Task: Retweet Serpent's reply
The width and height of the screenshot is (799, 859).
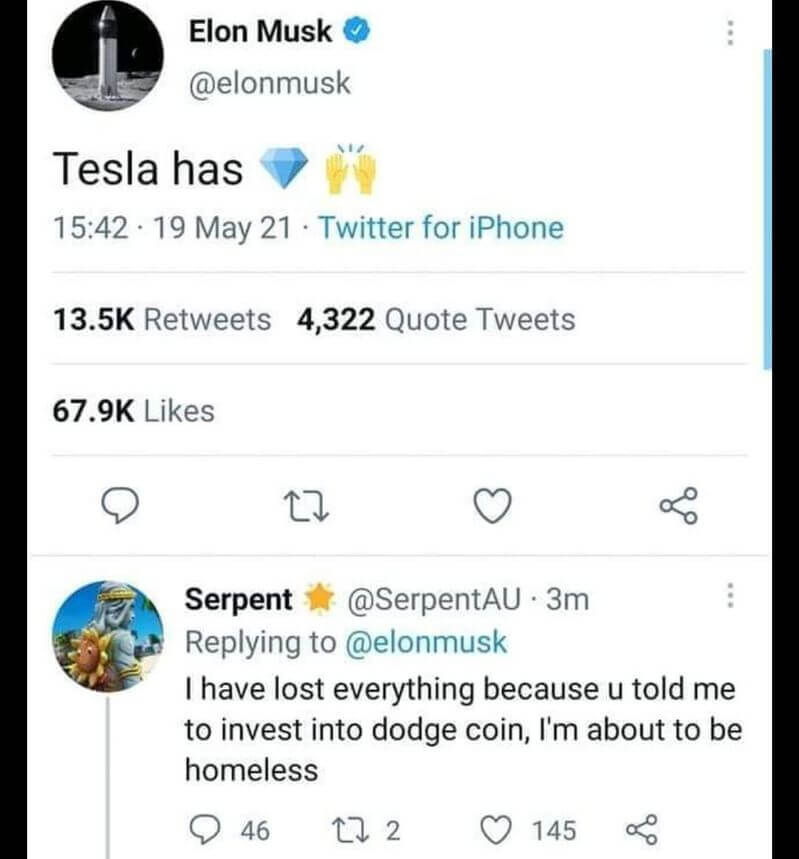Action: (343, 830)
